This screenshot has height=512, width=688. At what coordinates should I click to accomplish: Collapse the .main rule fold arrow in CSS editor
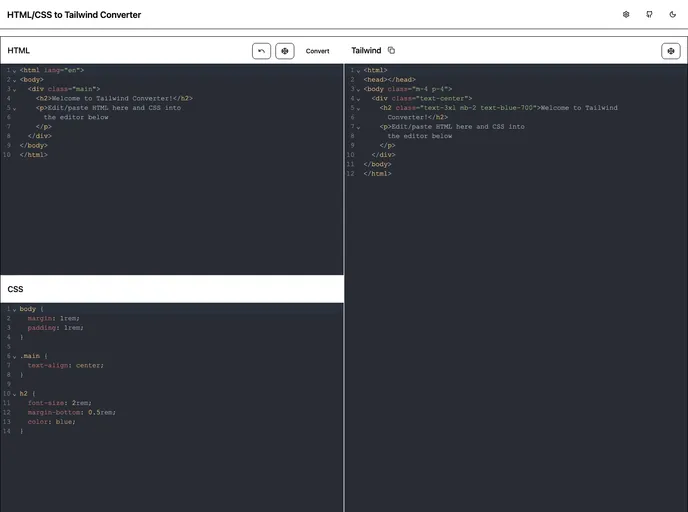(x=14, y=357)
